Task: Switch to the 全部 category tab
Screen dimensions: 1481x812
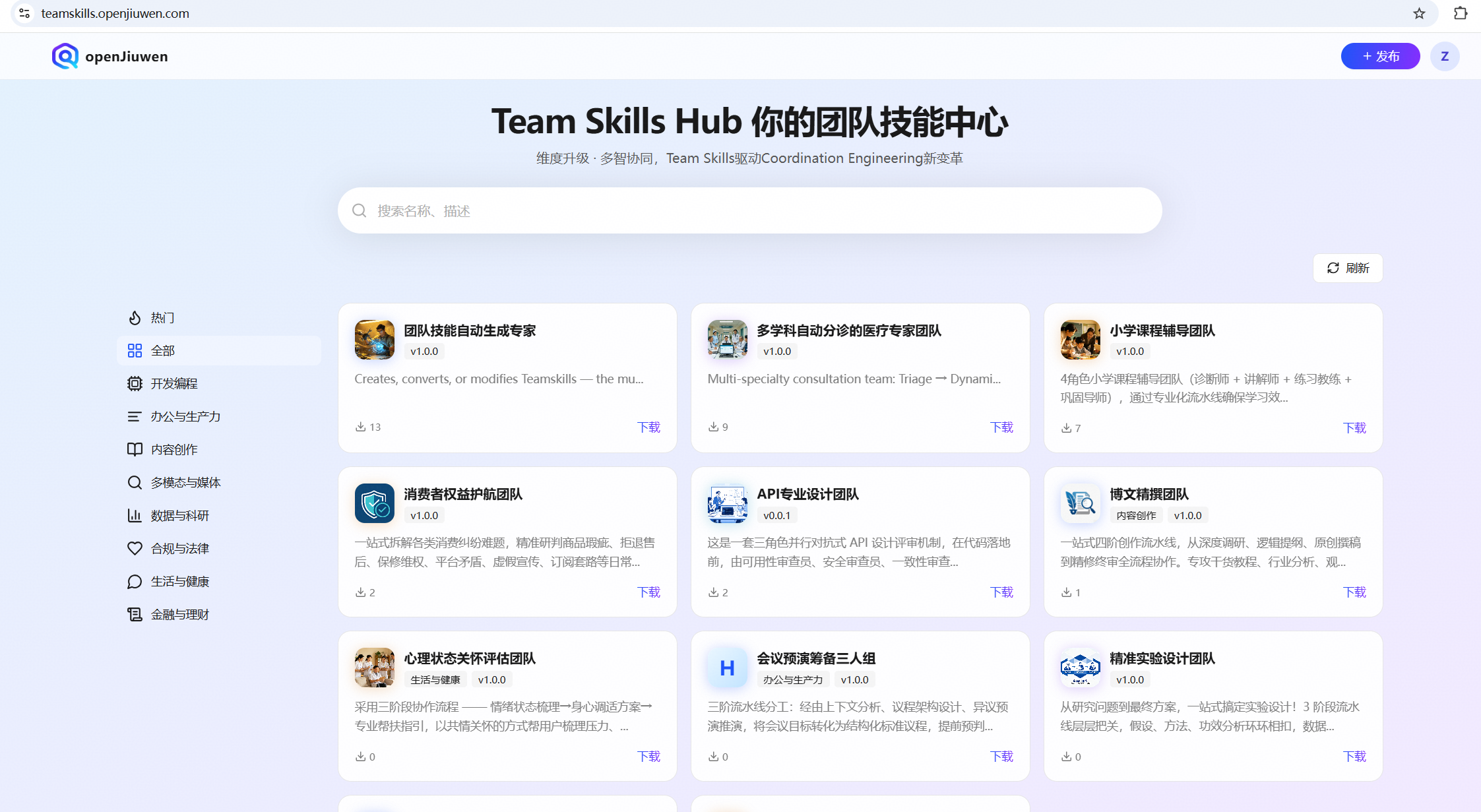Action: coord(219,350)
